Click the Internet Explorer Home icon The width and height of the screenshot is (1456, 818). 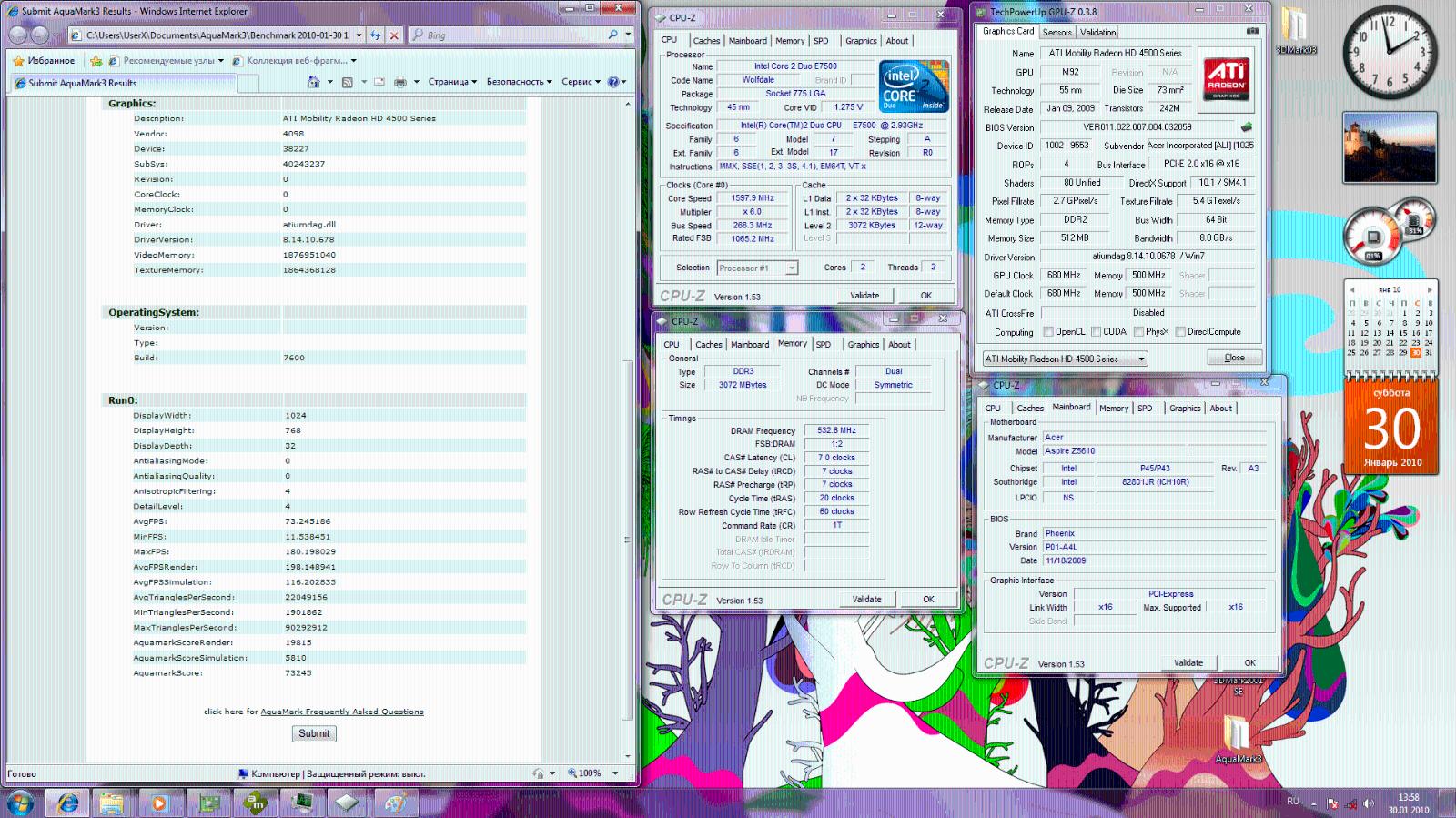coord(314,82)
